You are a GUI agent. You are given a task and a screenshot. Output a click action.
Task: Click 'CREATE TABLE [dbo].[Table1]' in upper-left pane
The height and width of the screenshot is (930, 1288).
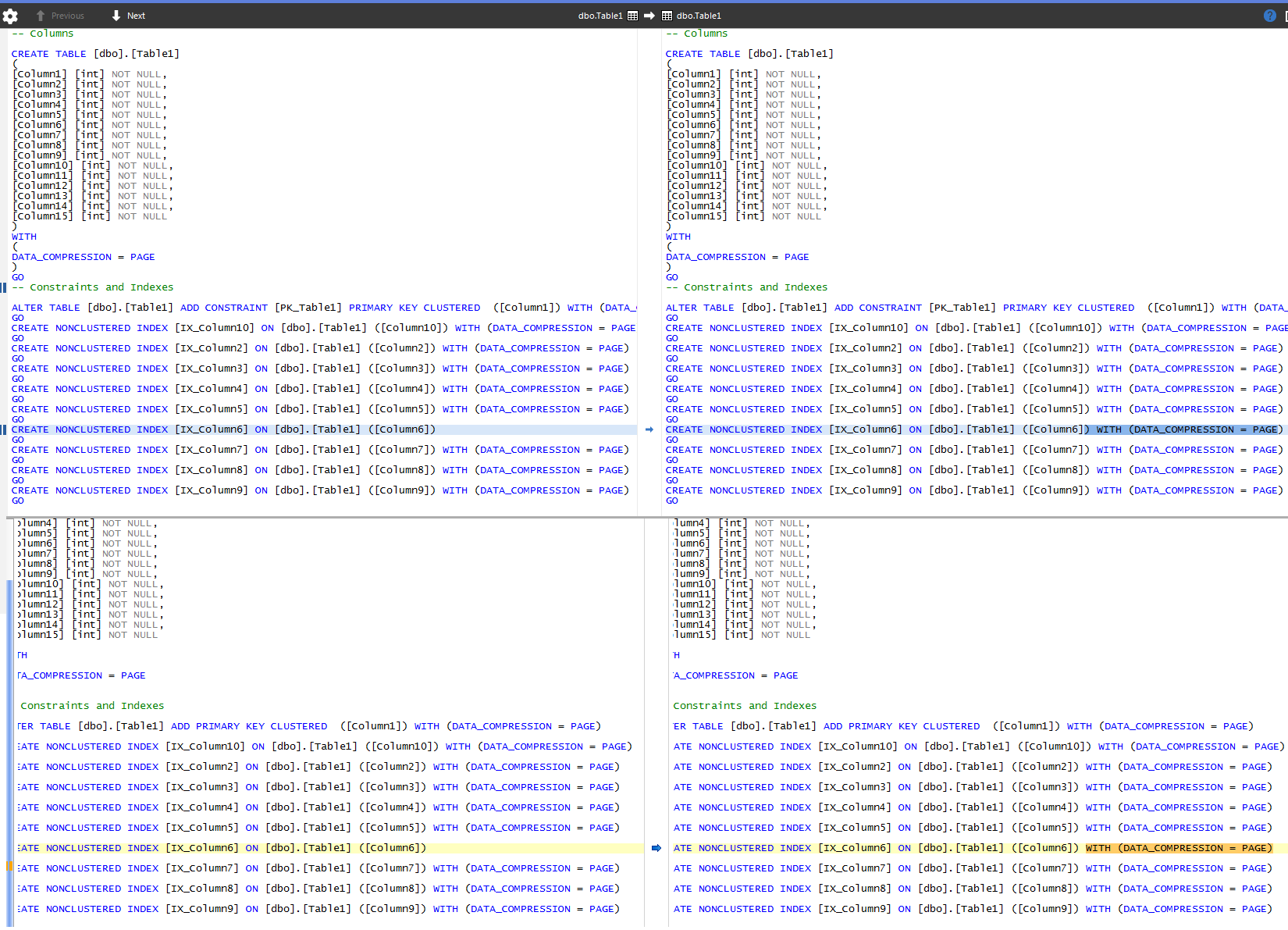tap(95, 54)
